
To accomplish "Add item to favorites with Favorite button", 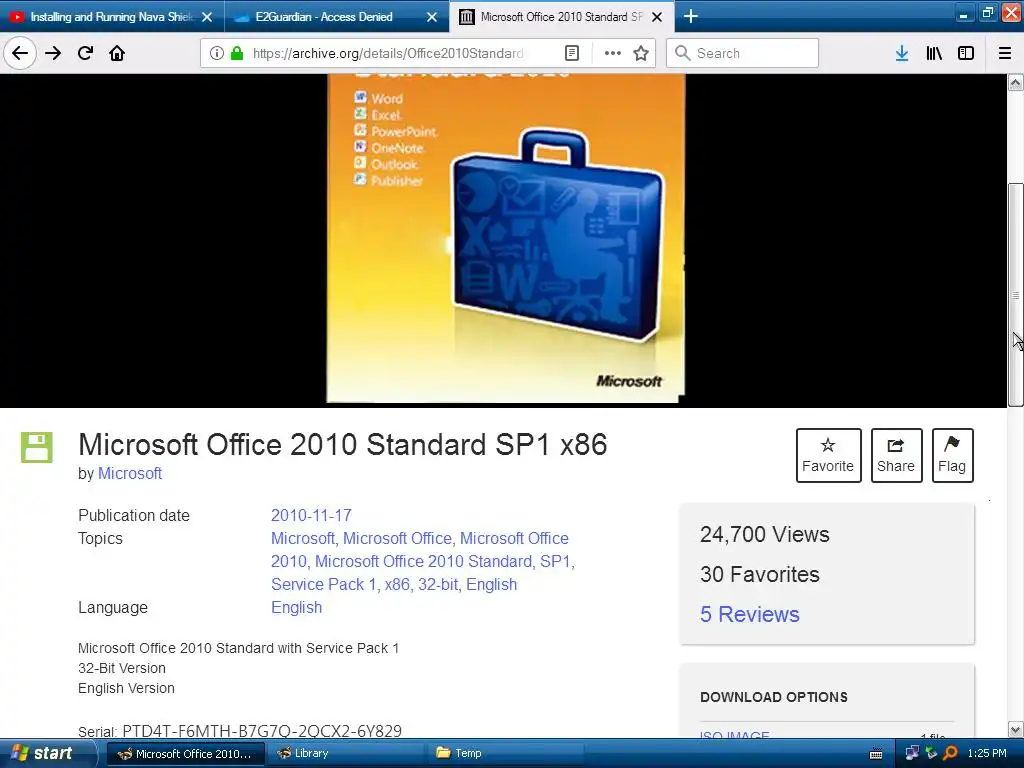I will click(828, 455).
